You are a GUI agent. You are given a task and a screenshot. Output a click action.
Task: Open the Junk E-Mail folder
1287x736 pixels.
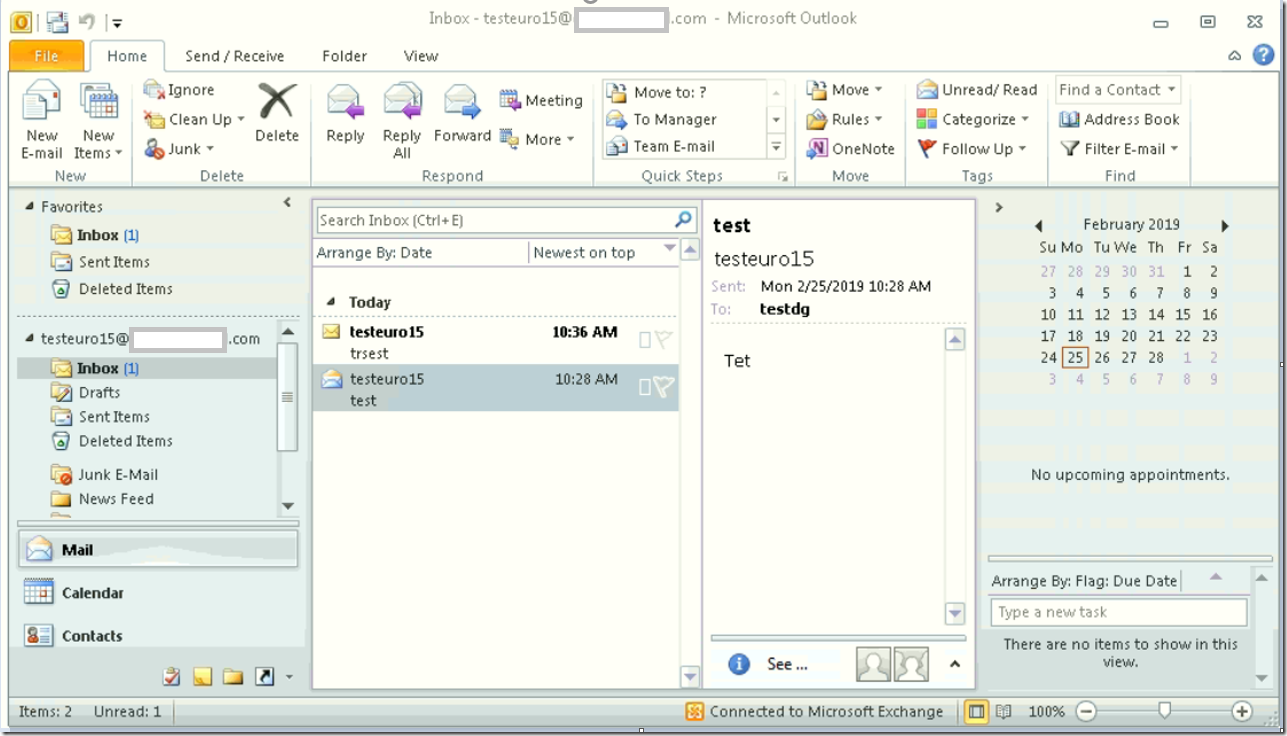(x=105, y=475)
